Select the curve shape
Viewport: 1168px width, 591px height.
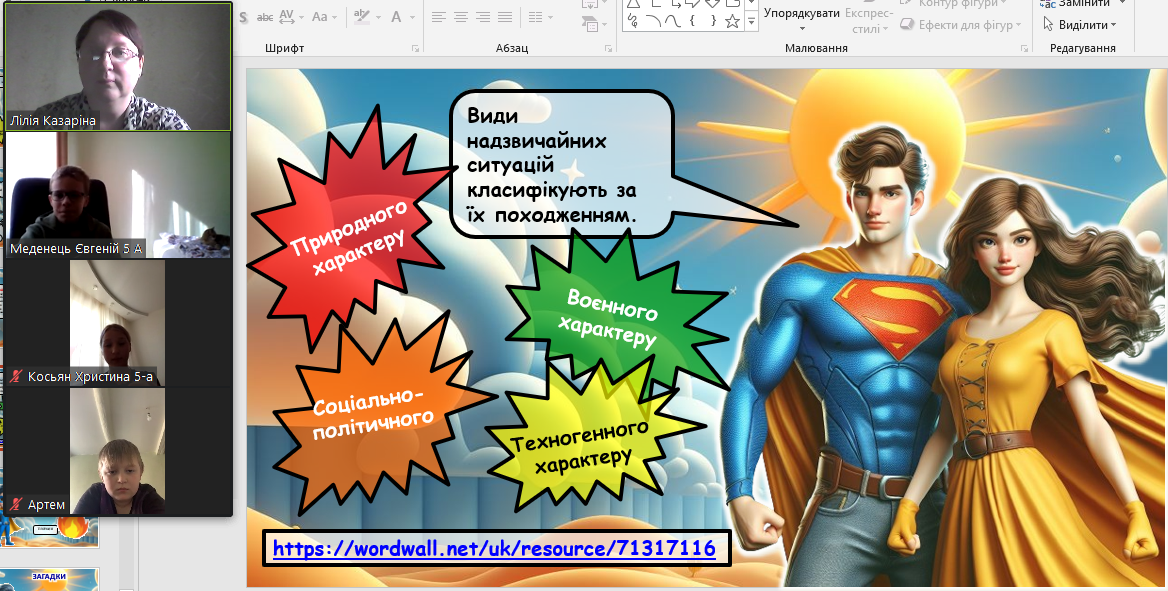coord(673,21)
